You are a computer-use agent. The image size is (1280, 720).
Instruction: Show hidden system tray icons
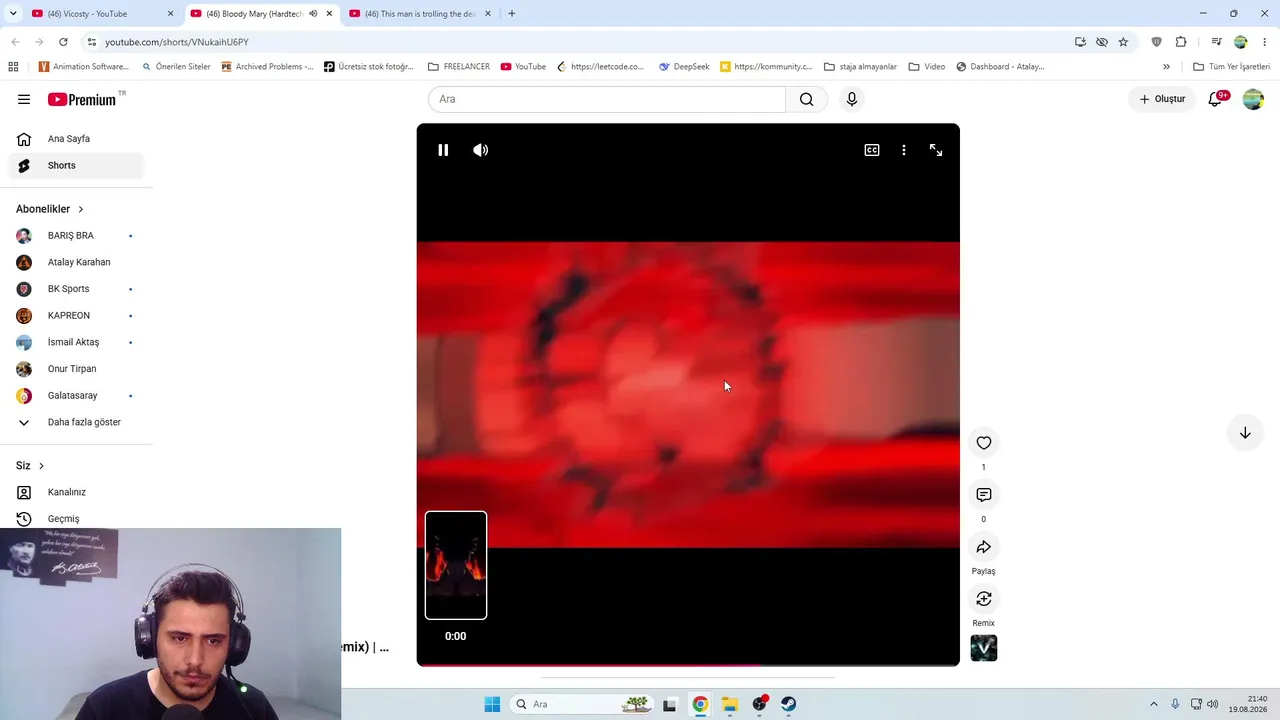[1153, 704]
